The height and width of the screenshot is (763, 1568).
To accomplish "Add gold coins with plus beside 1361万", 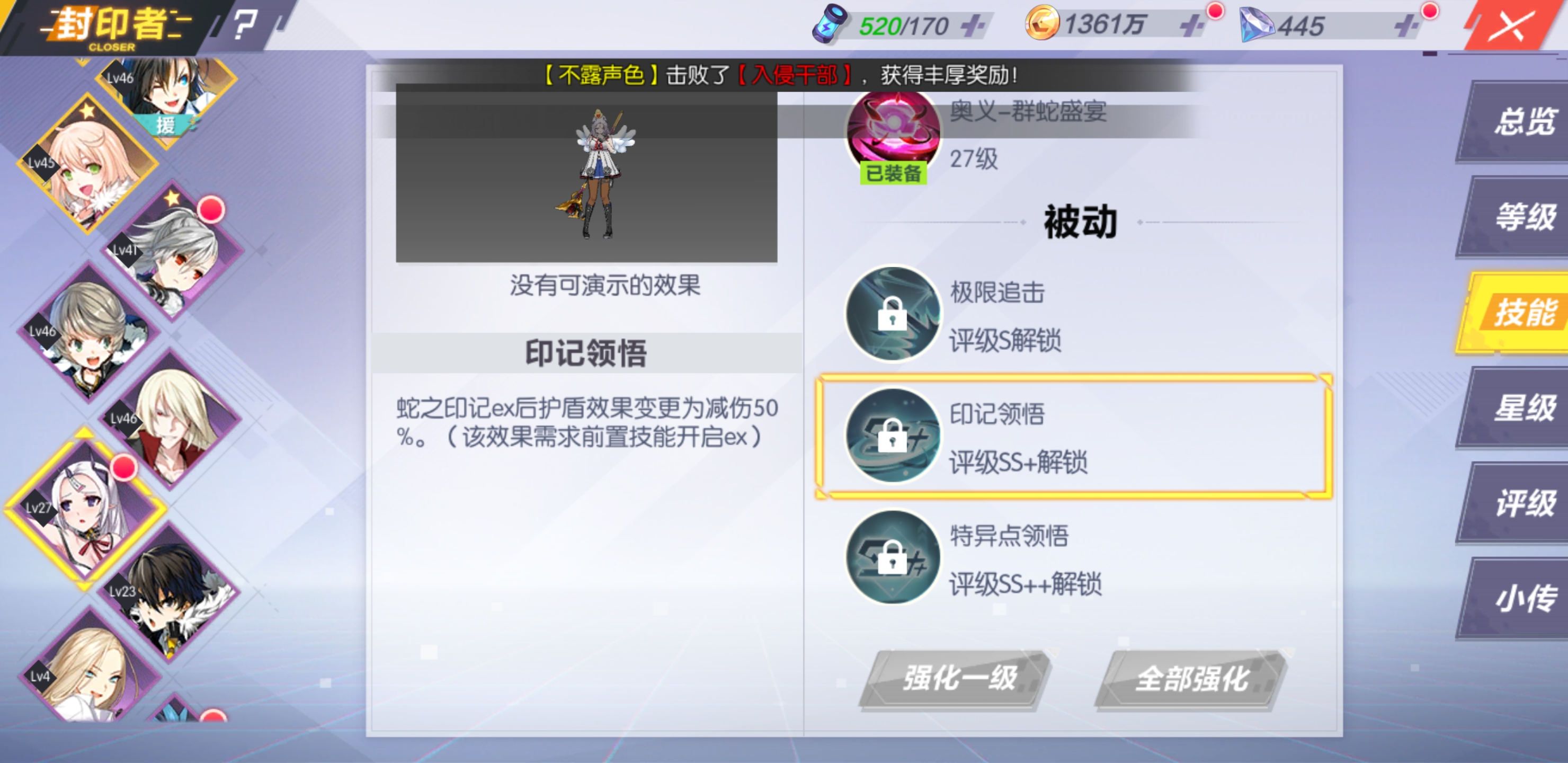I will [1191, 26].
